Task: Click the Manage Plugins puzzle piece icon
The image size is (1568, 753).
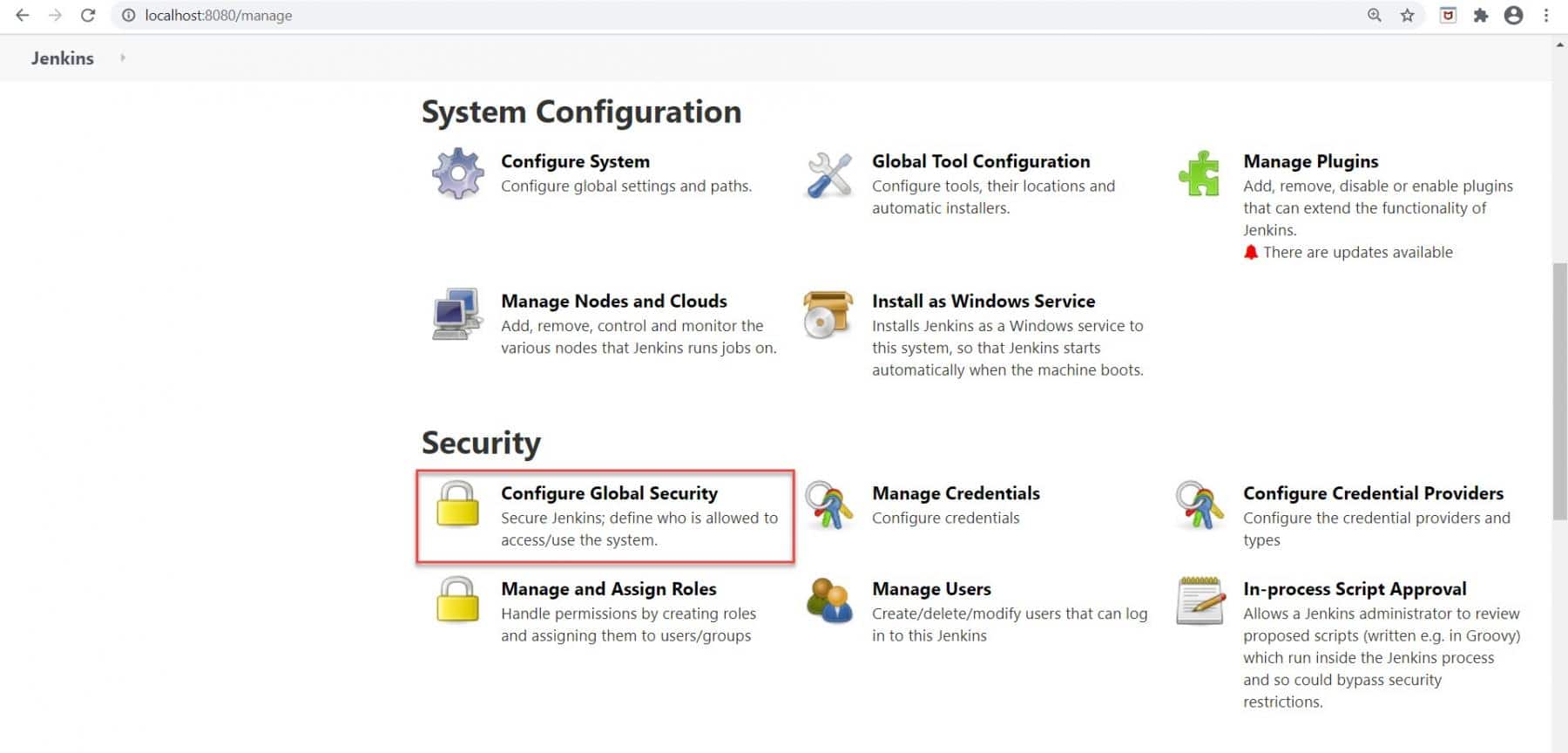Action: coord(1200,173)
